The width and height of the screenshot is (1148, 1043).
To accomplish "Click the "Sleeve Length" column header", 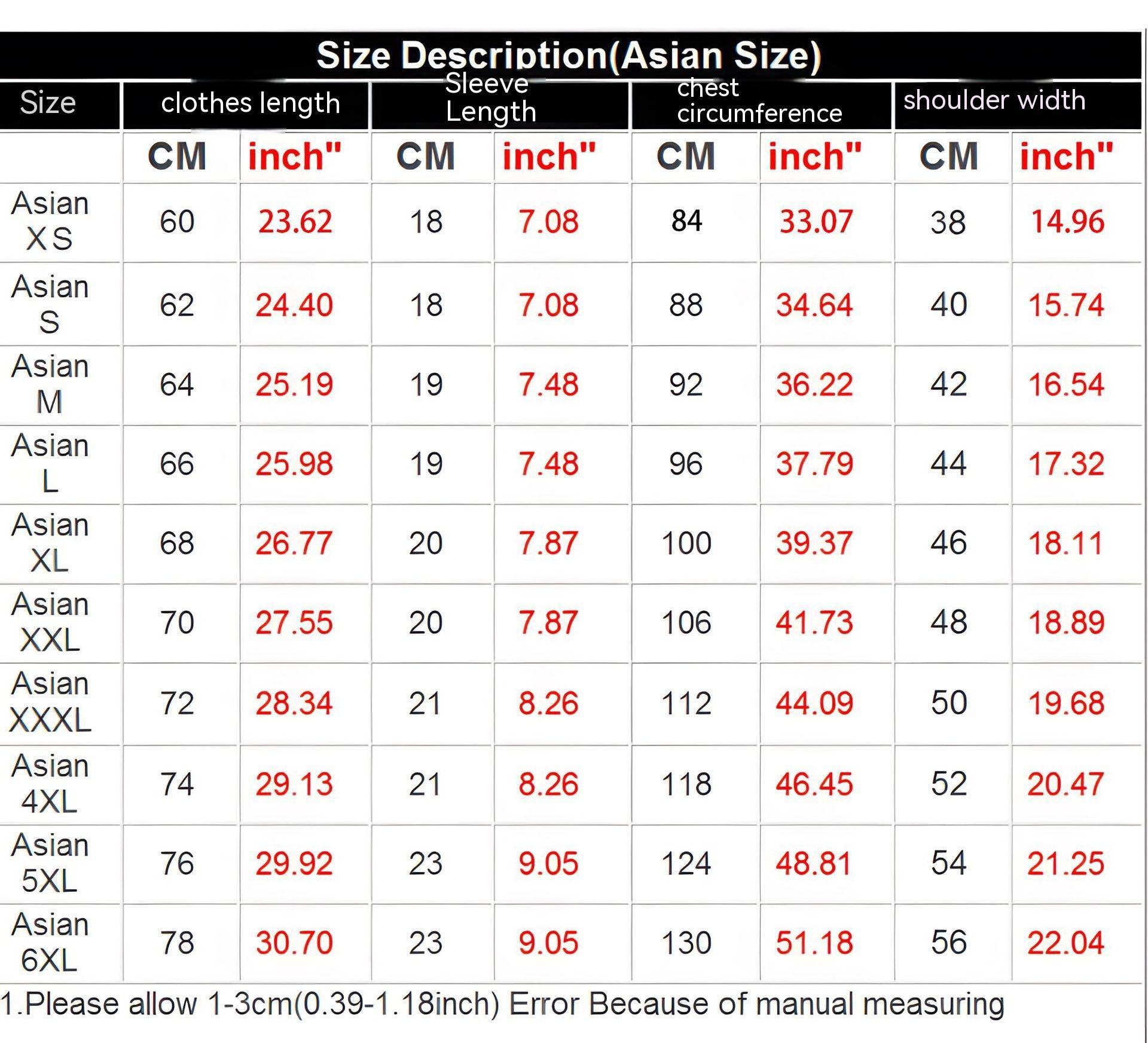I will point(490,99).
